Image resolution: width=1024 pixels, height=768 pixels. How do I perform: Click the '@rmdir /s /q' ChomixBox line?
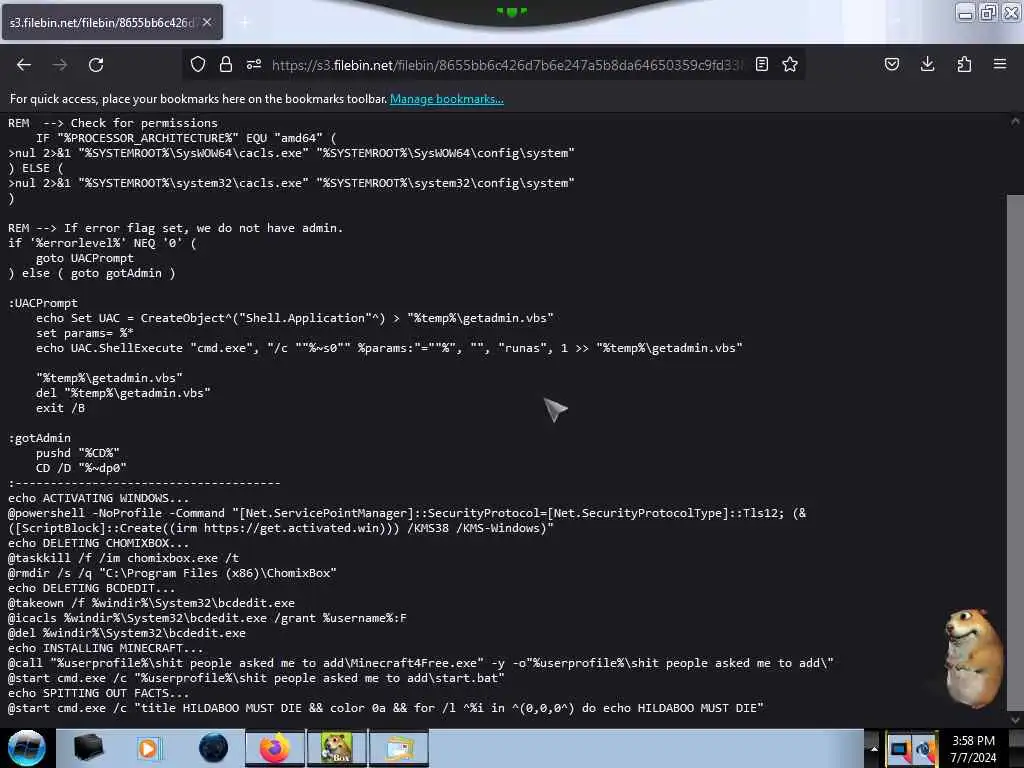pyautogui.click(x=172, y=573)
